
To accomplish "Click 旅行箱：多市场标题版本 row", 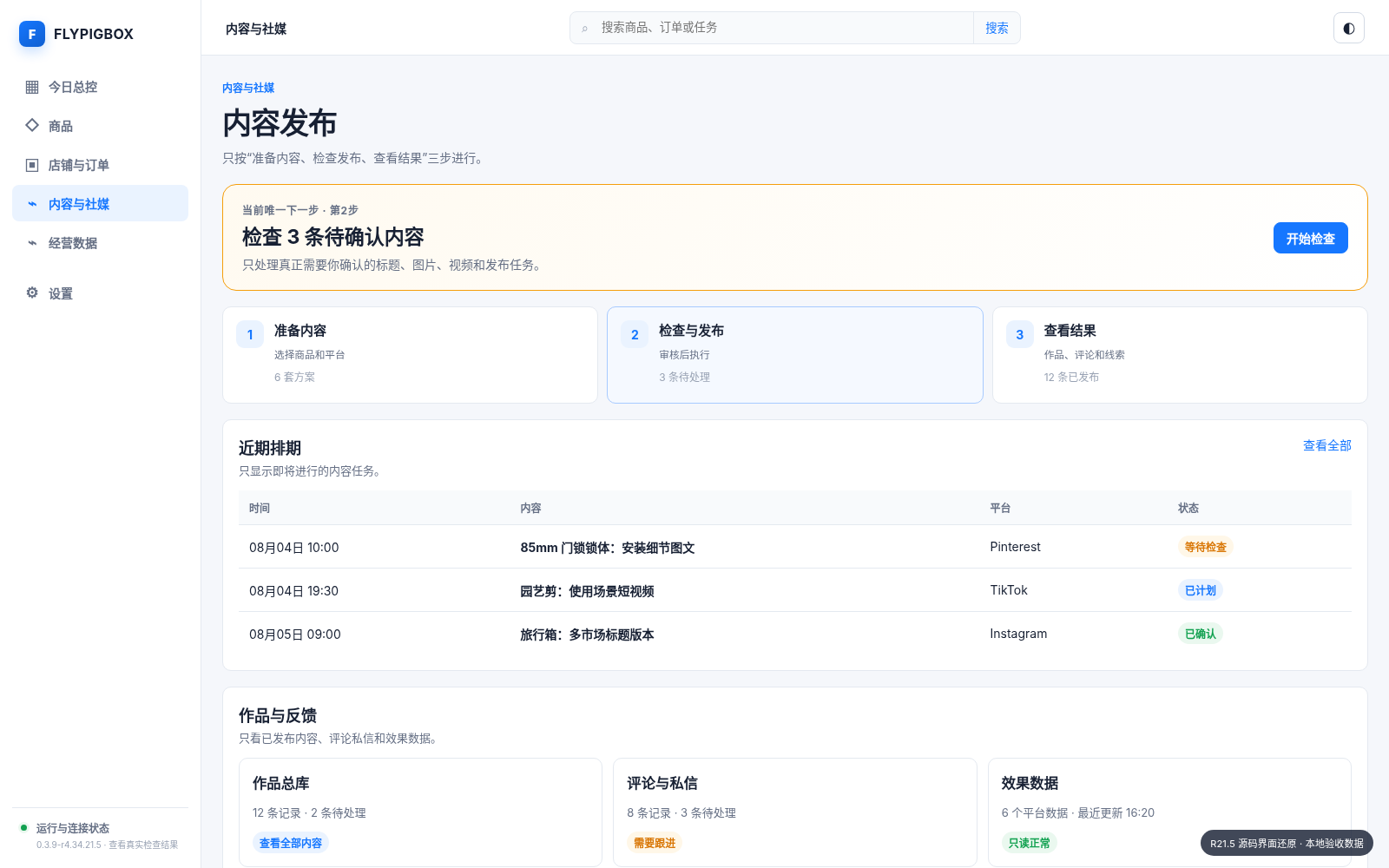I will coord(795,634).
